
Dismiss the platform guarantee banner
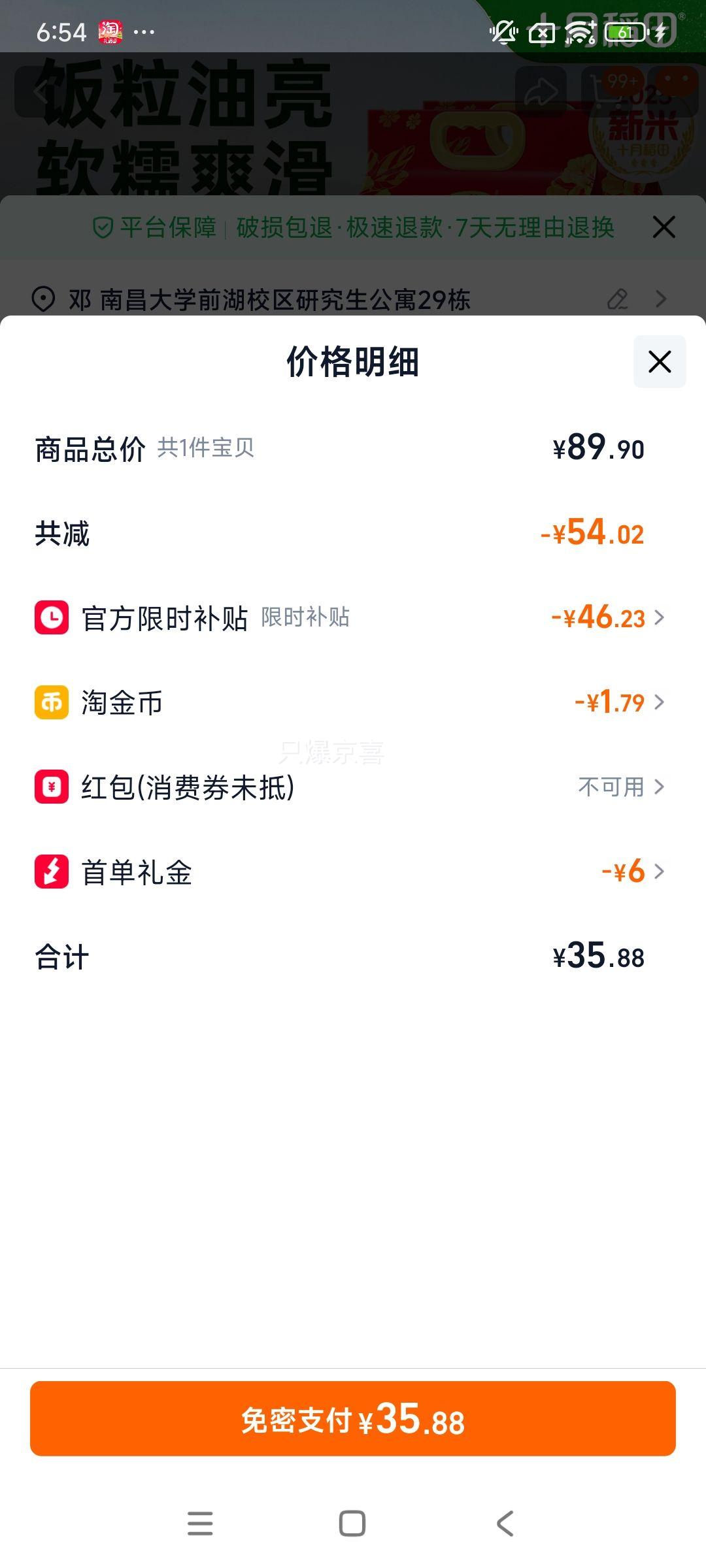pyautogui.click(x=664, y=227)
